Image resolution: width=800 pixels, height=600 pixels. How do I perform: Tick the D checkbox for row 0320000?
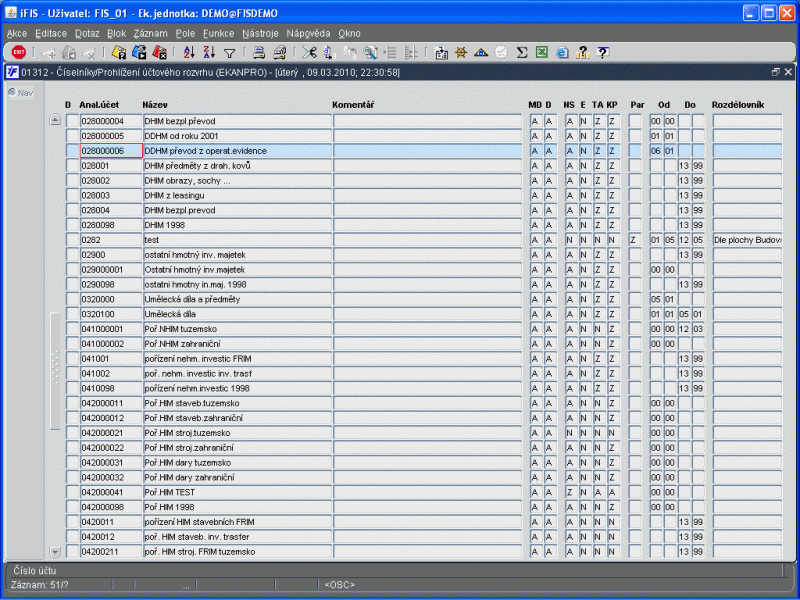point(72,299)
